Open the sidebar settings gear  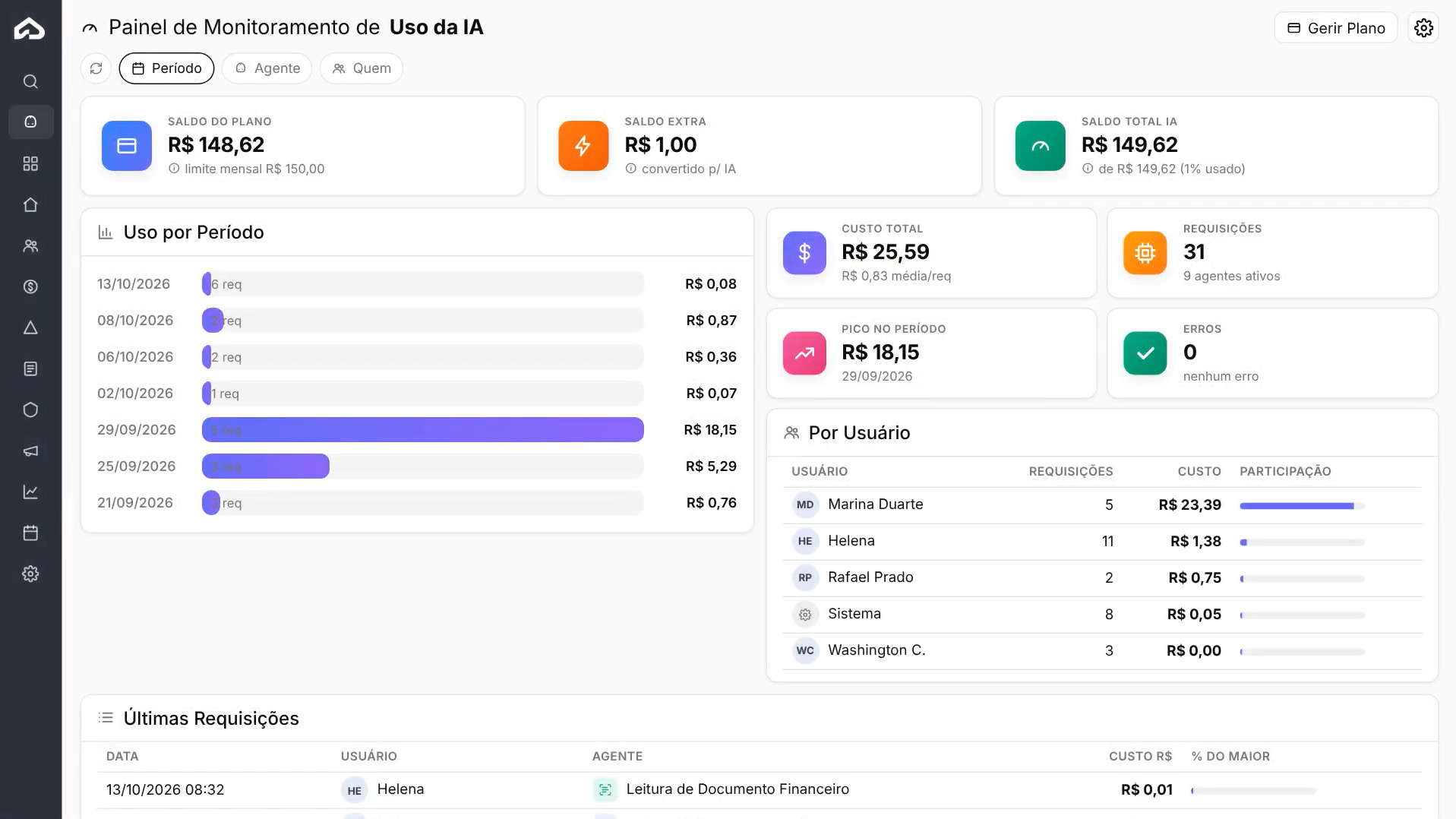click(x=30, y=574)
